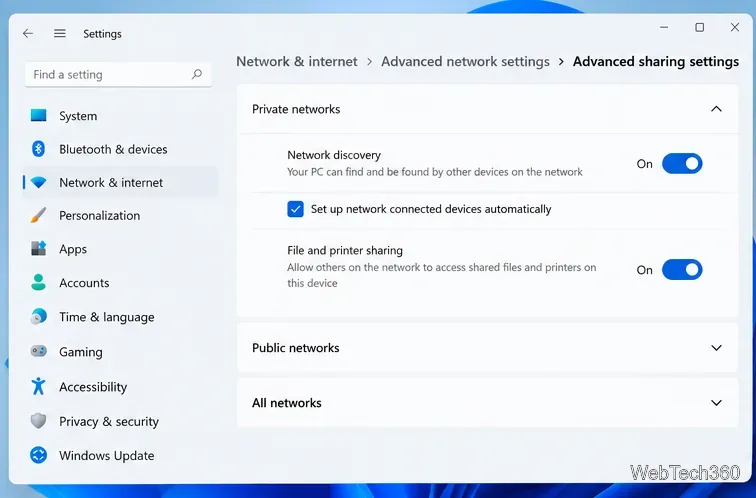Go to Apps settings

pos(121,249)
